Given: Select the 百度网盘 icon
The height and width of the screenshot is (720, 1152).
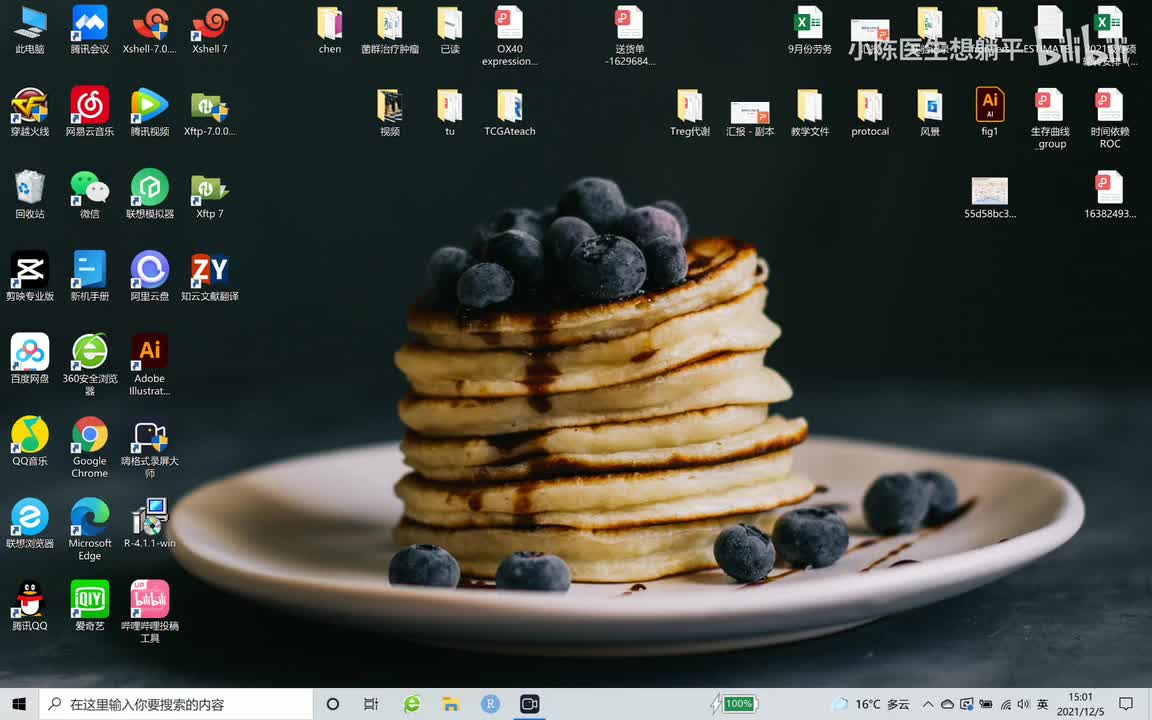Looking at the screenshot, I should pos(30,359).
